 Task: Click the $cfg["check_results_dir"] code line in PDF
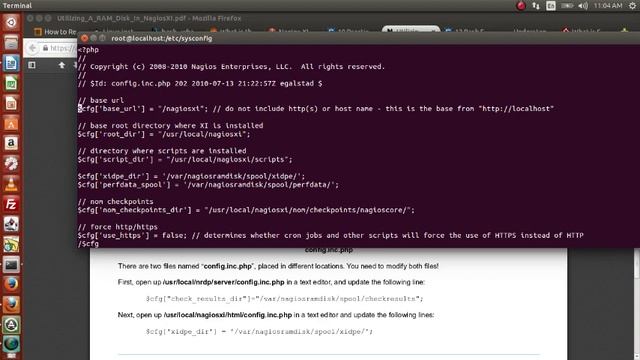coord(284,299)
